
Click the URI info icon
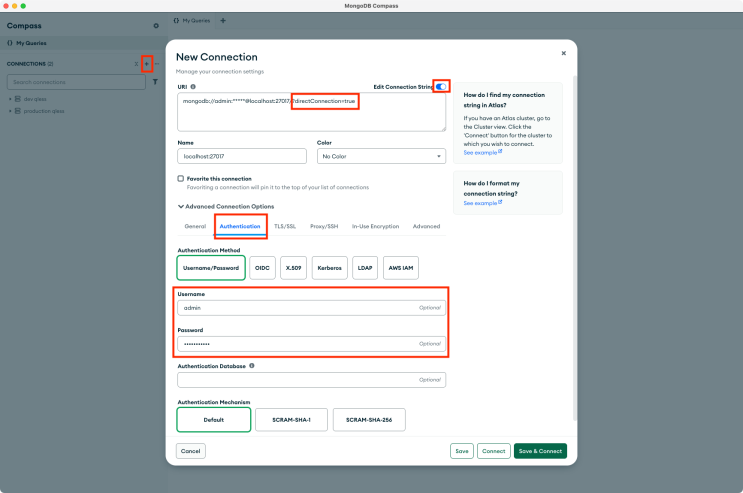coord(193,87)
